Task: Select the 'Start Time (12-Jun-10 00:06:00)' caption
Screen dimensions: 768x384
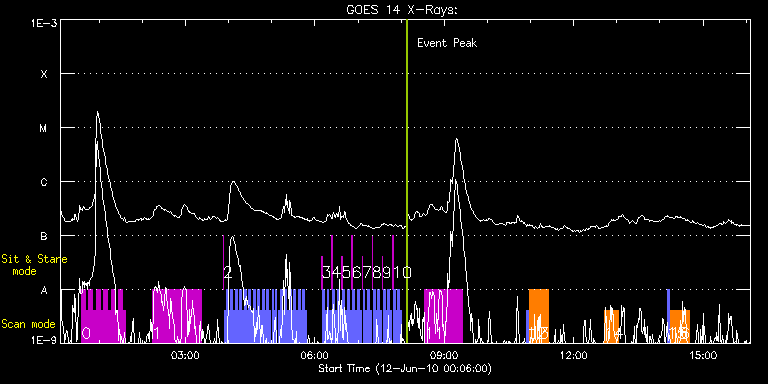Action: [x=405, y=368]
